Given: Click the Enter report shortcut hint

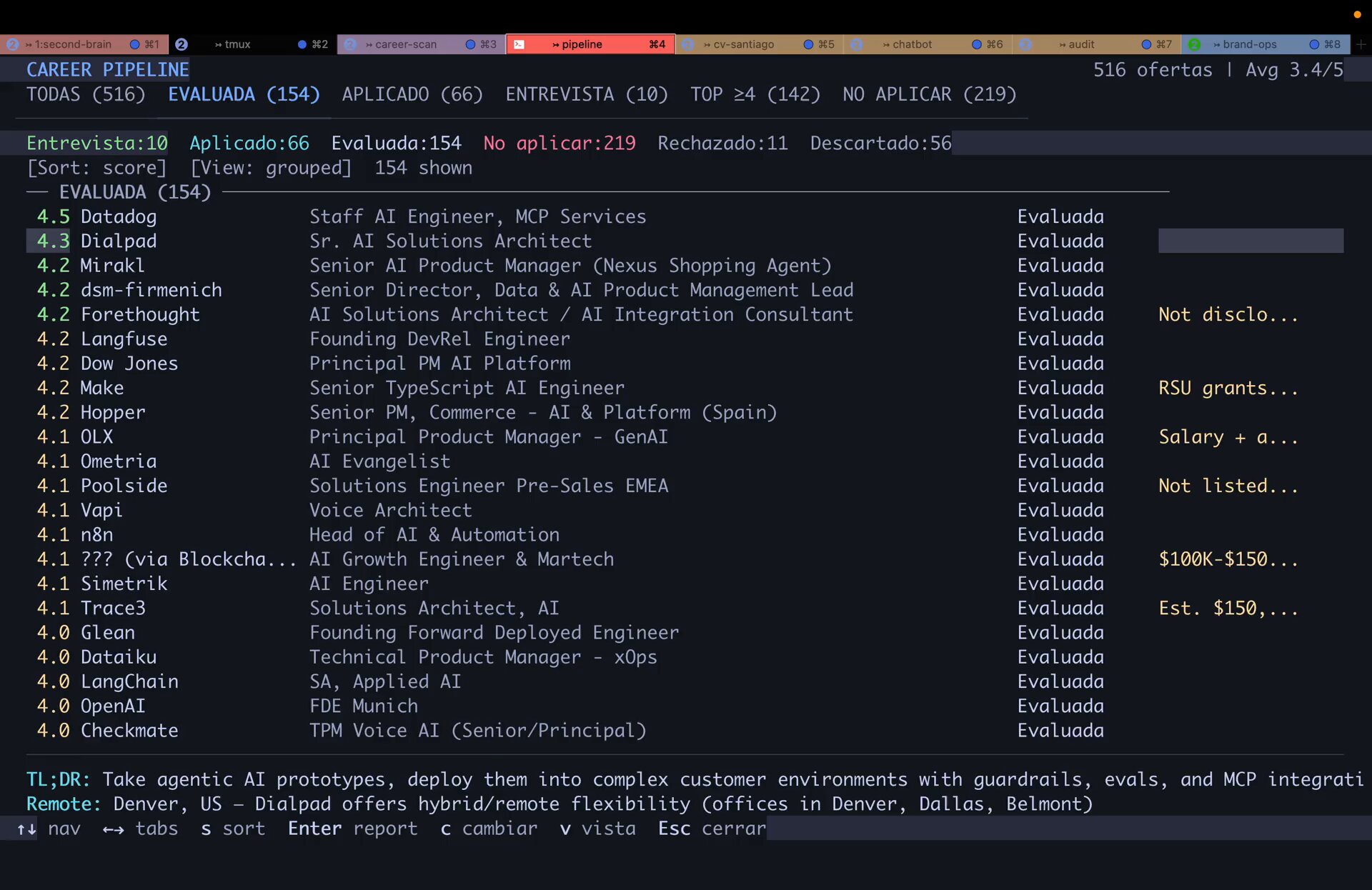Looking at the screenshot, I should click(352, 829).
